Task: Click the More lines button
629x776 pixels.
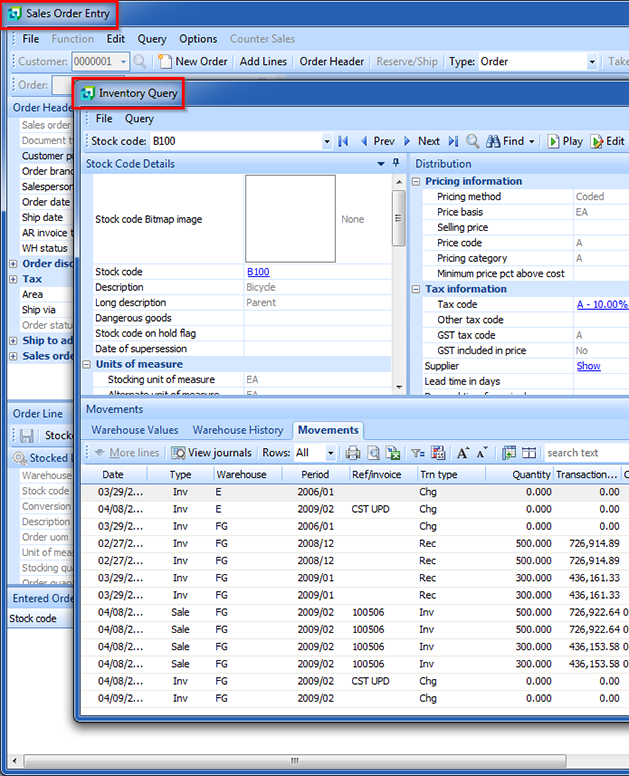Action: click(x=127, y=453)
